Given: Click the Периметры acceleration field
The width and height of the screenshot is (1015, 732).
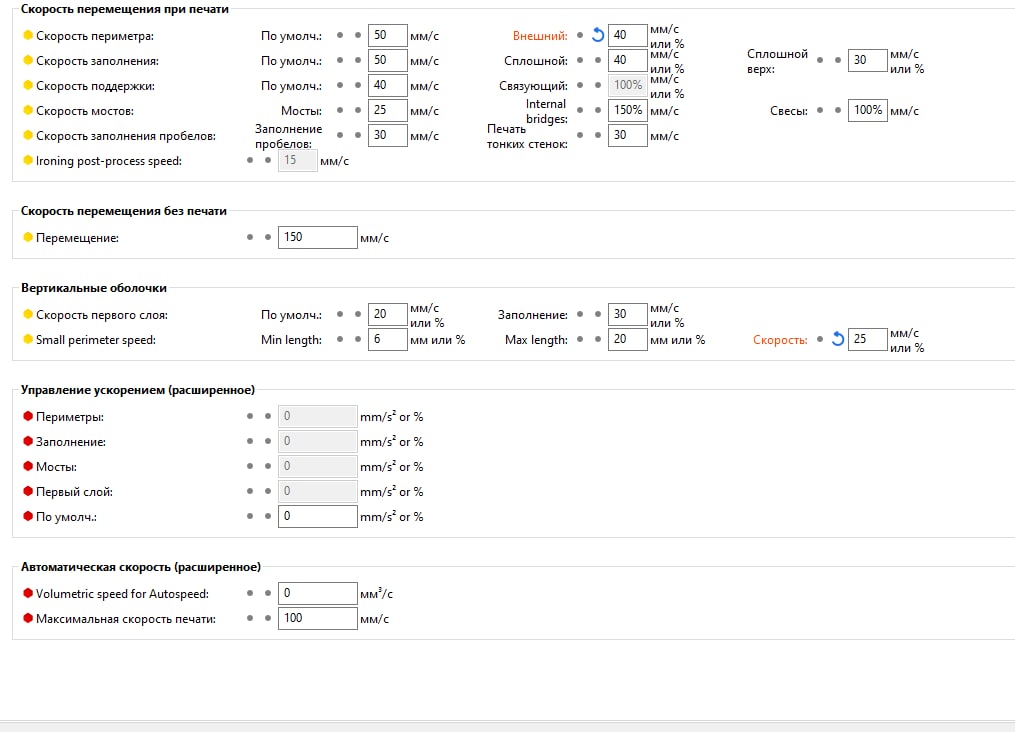Looking at the screenshot, I should pos(318,417).
